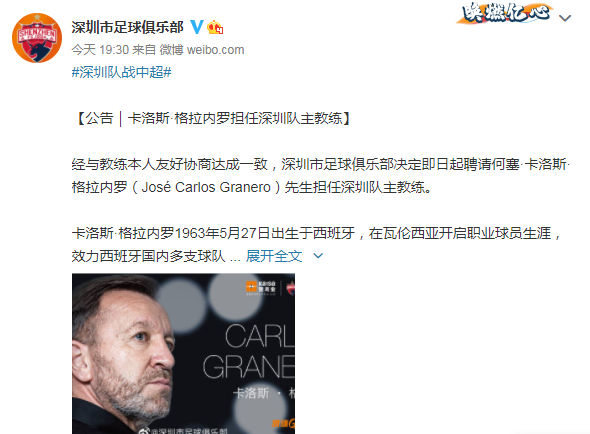
Task: Open the post options chevron menu
Action: click(565, 18)
